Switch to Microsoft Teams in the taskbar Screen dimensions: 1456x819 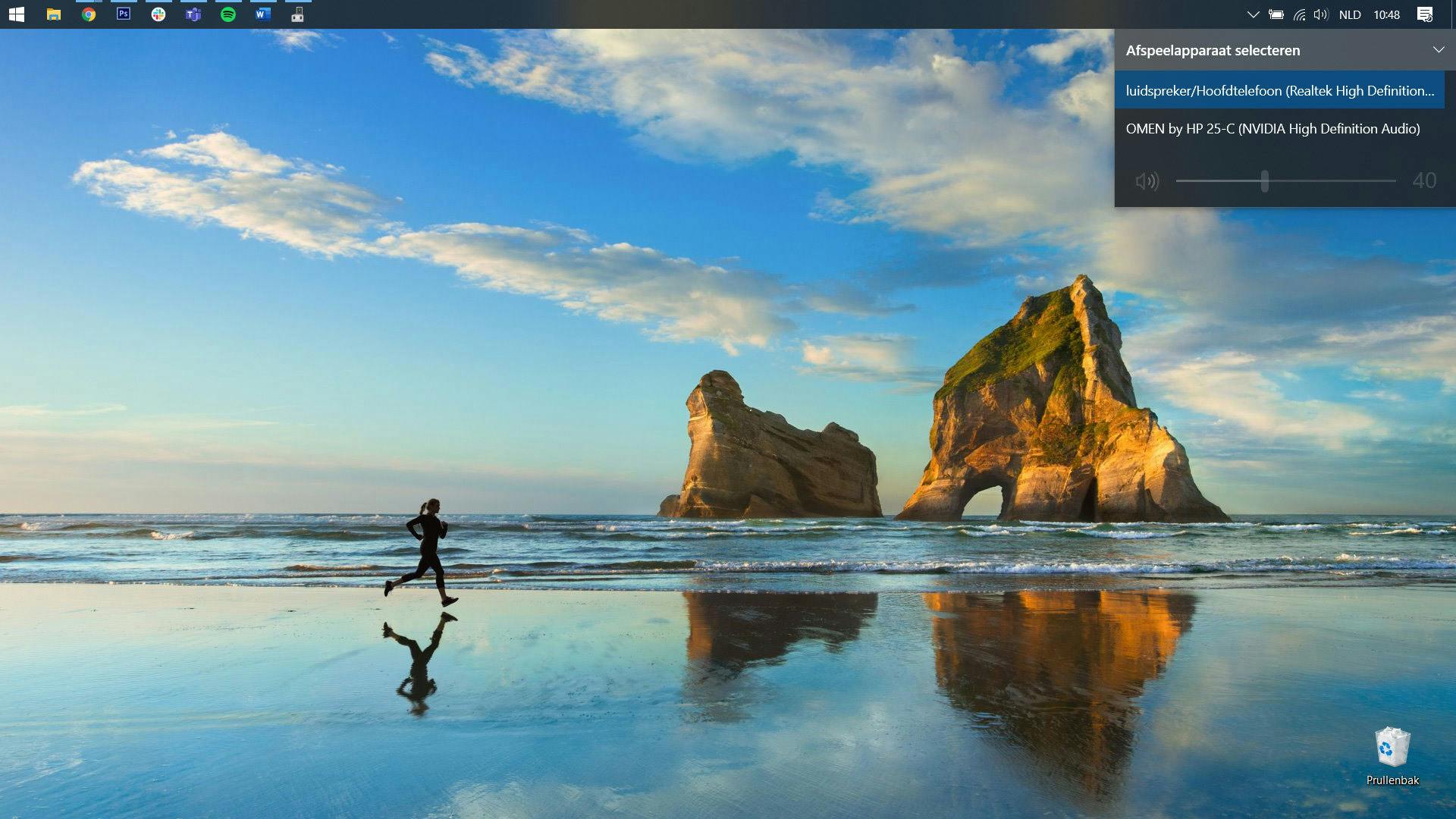[x=193, y=14]
